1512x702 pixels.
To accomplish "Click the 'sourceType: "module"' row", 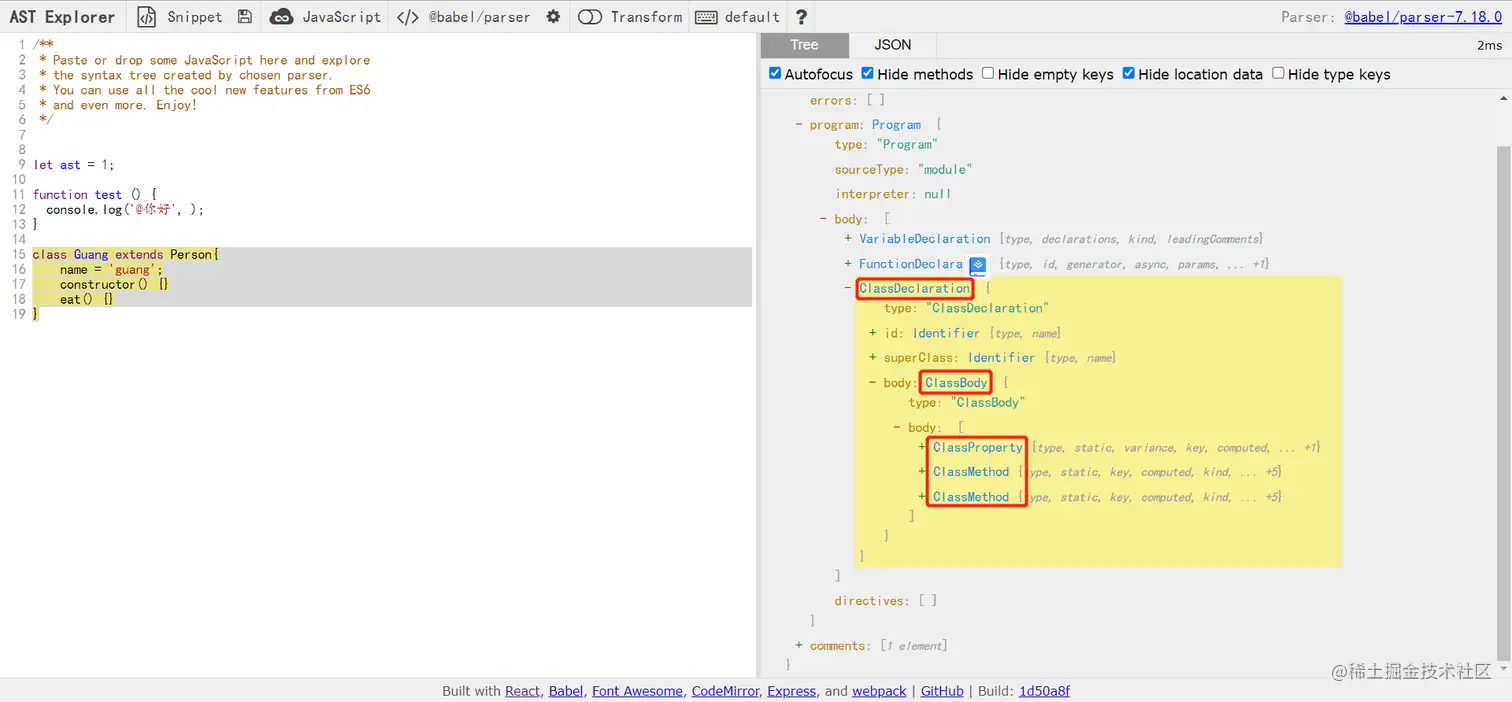I will coord(903,169).
